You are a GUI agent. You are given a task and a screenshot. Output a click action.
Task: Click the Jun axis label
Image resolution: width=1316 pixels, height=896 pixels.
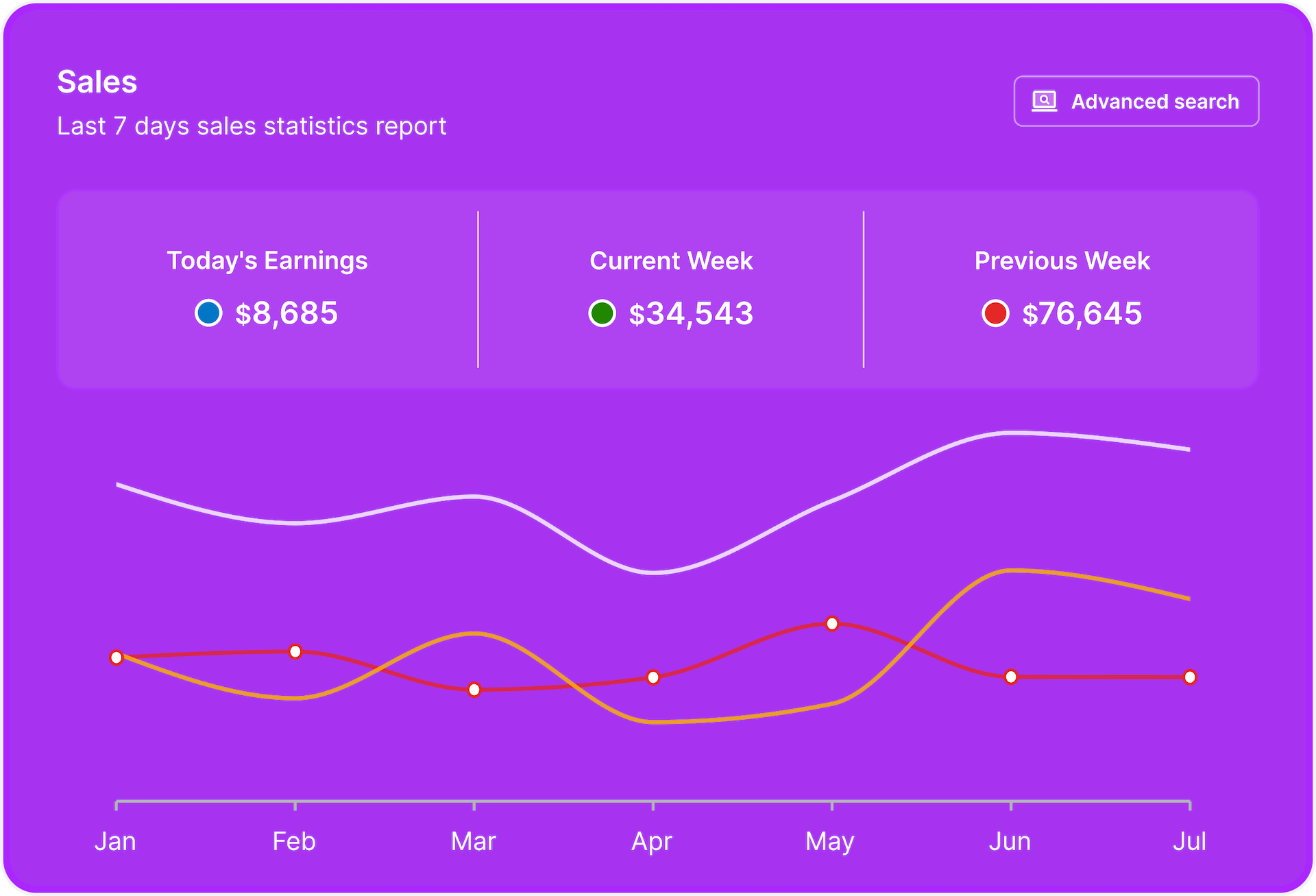[x=1010, y=841]
